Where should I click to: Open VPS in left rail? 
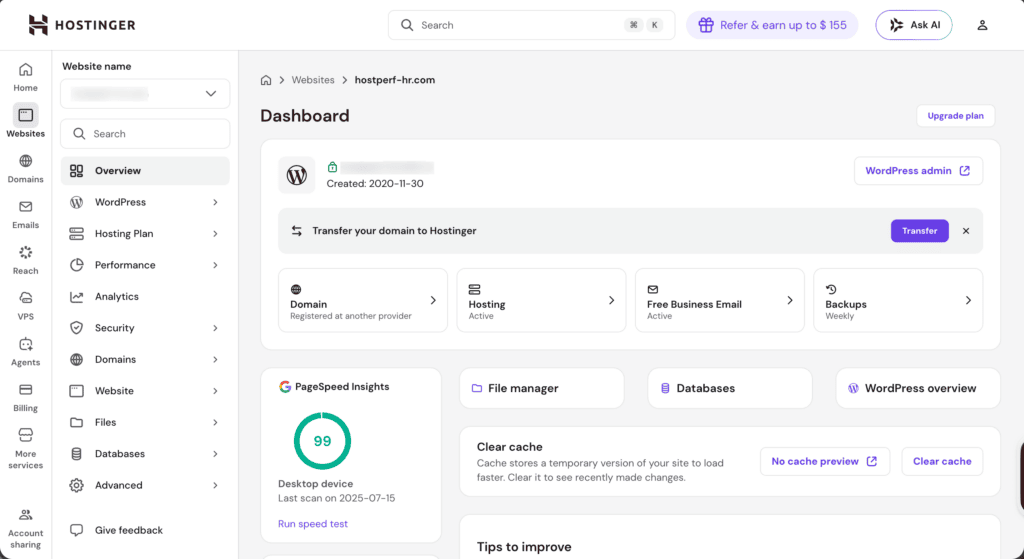point(25,306)
